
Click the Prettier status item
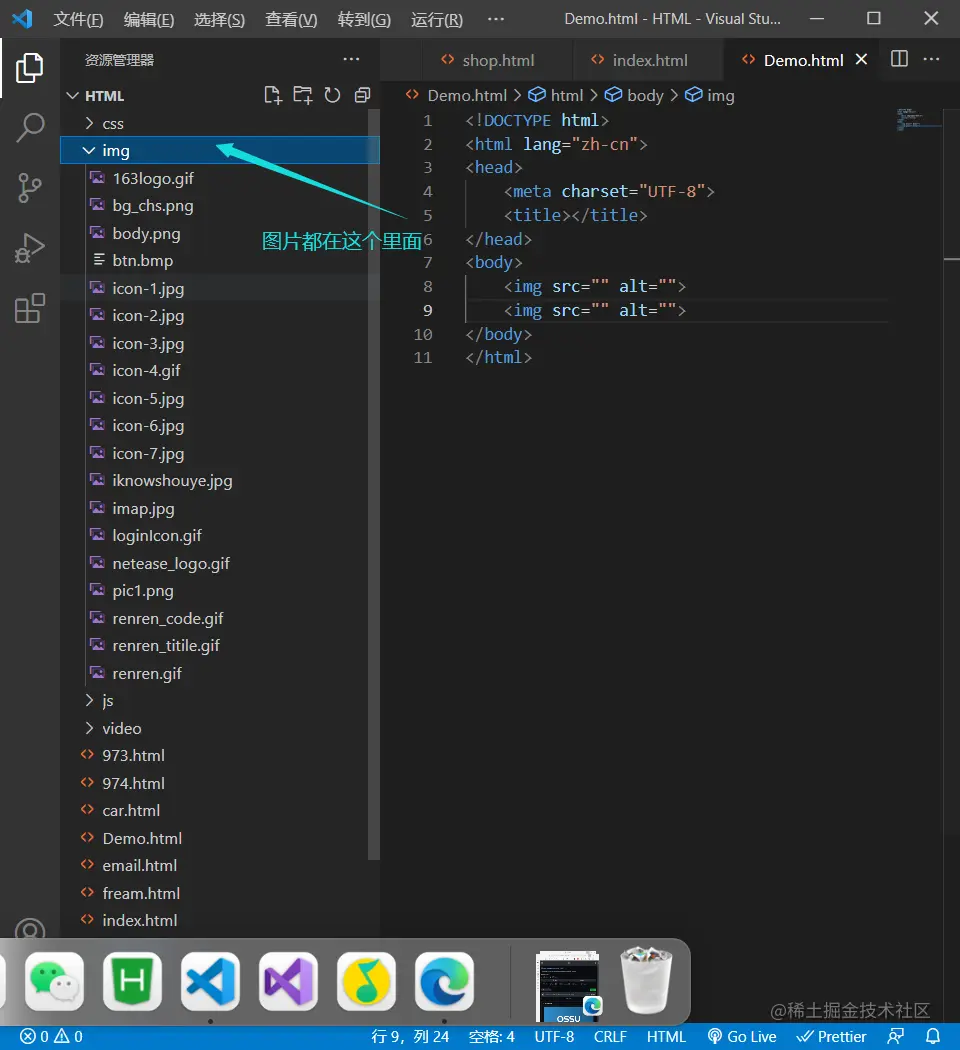(831, 1037)
